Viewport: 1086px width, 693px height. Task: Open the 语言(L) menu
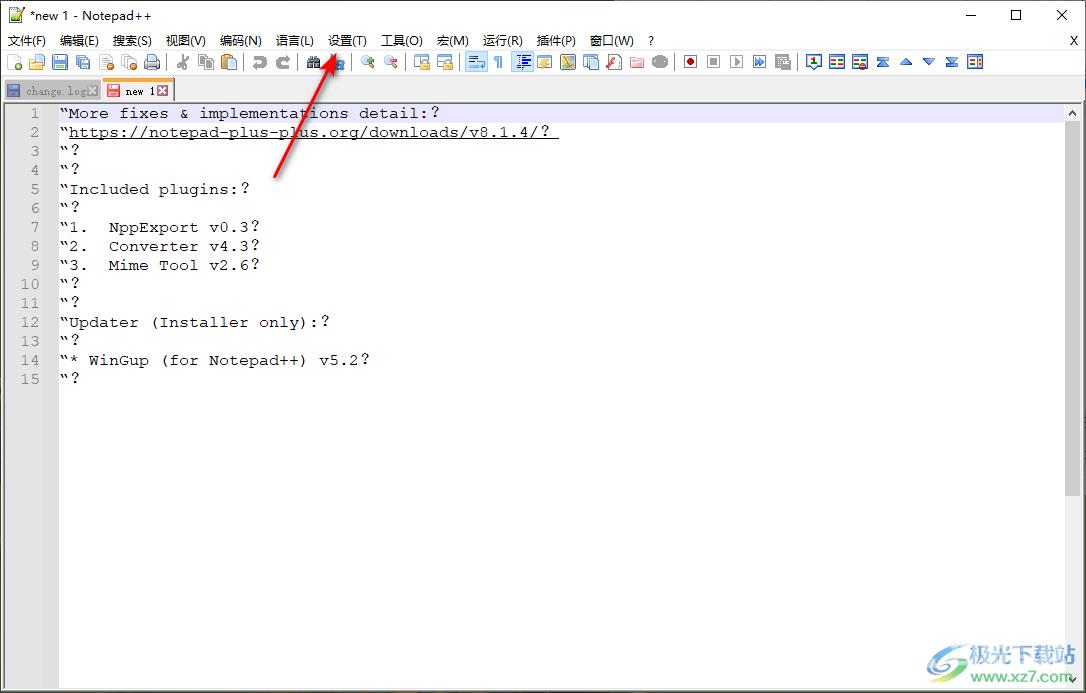pyautogui.click(x=294, y=41)
